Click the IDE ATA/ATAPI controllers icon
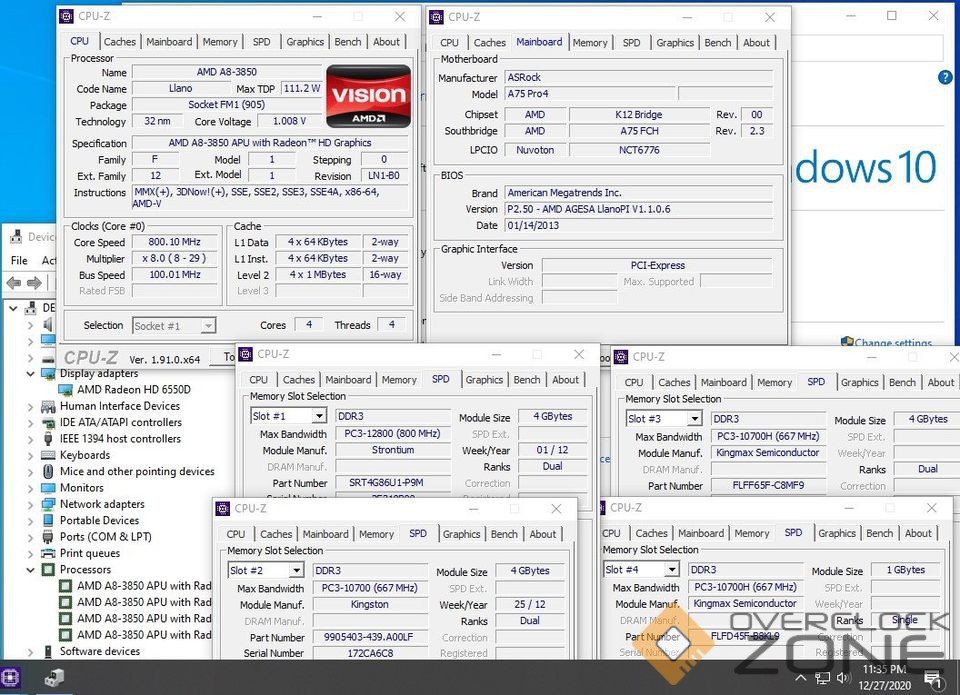This screenshot has width=960, height=695. [x=48, y=423]
